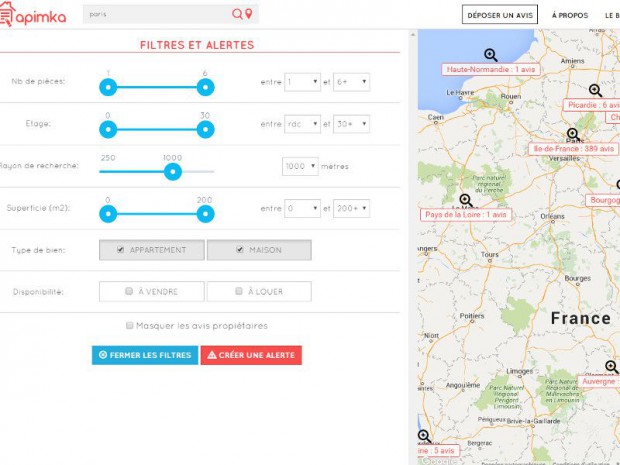The image size is (620, 465).
Task: Zoom into Pays de la Loire marker
Action: [x=466, y=200]
